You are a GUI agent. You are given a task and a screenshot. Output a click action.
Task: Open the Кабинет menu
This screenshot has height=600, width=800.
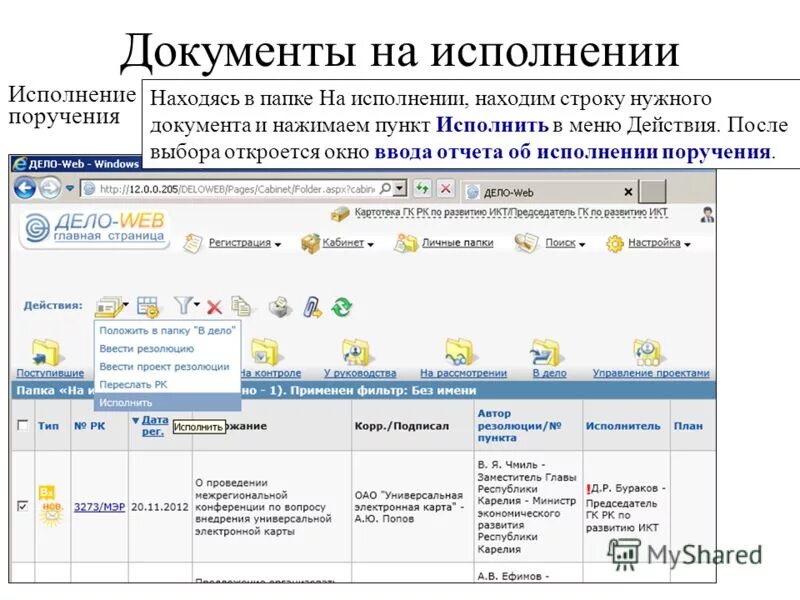coord(347,243)
